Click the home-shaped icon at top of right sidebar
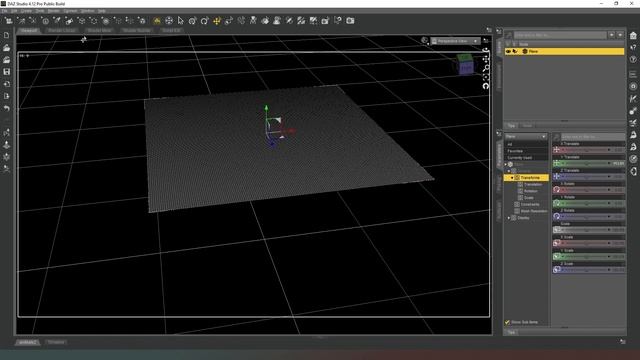640x360 pixels. coord(633,36)
